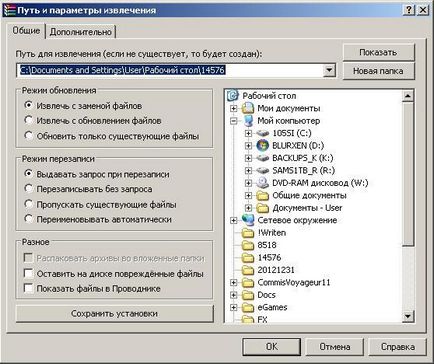Open the extraction path dropdown arrow
This screenshot has height=364, width=434.
pyautogui.click(x=329, y=70)
